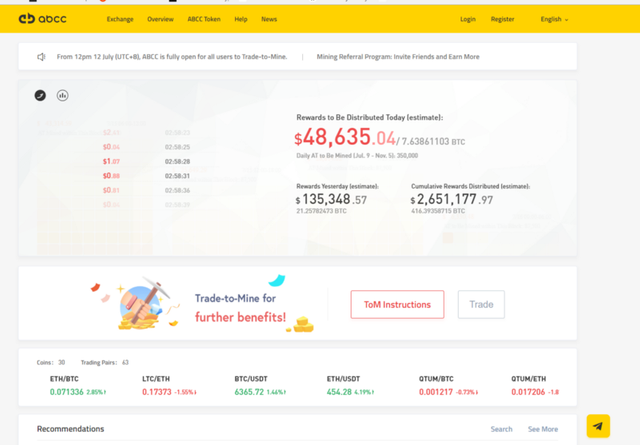Select the bar chart view icon
The image size is (640, 445).
coord(62,96)
